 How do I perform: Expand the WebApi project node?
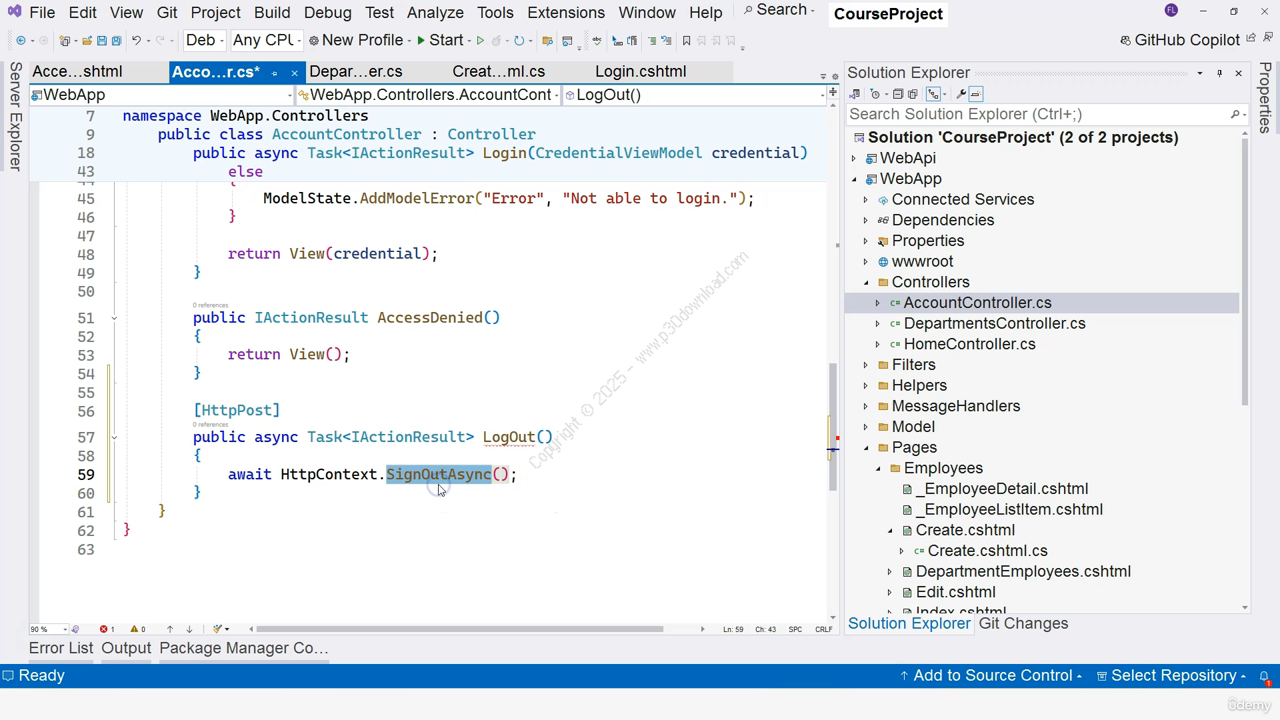(x=854, y=158)
